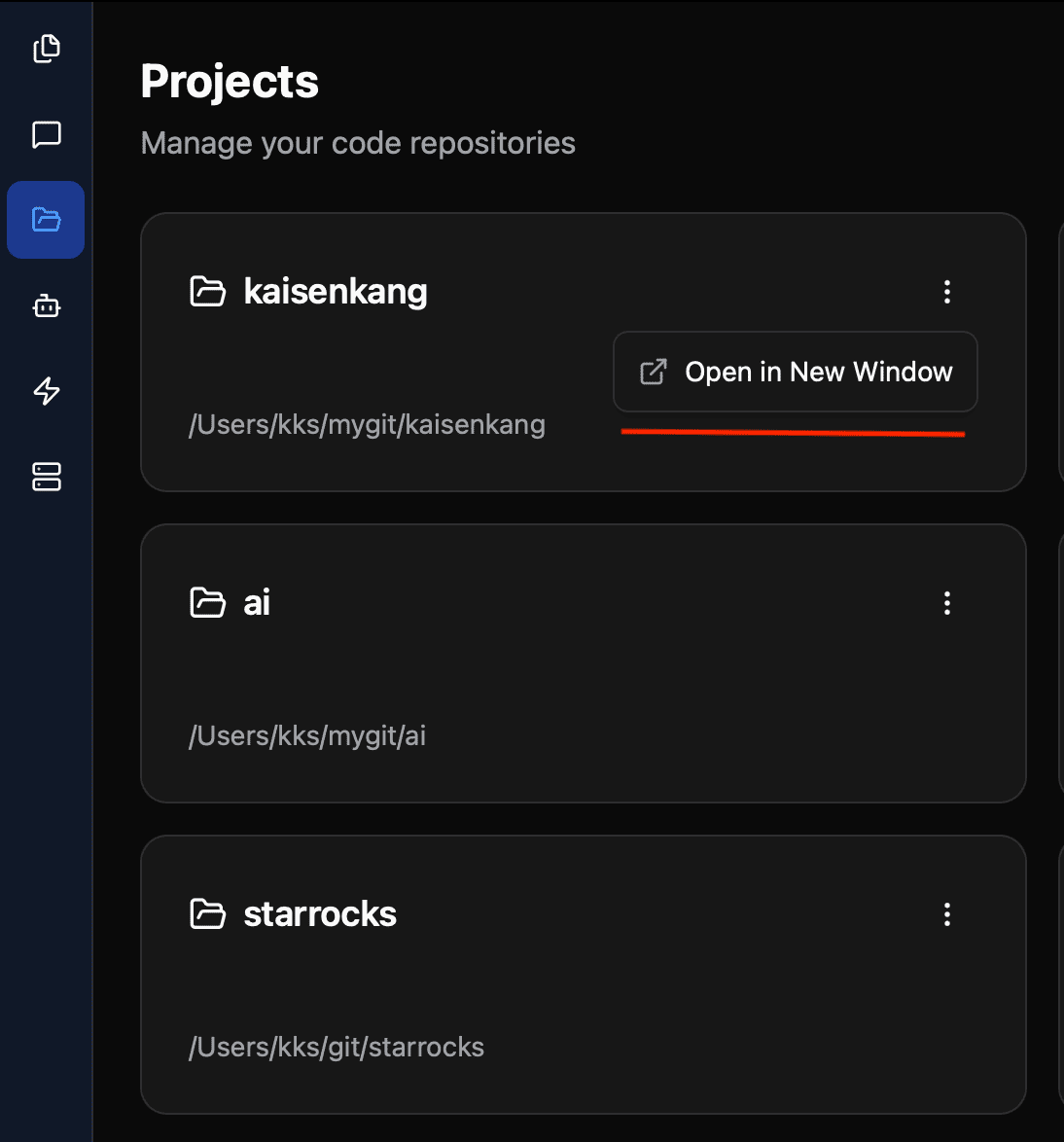Click the folder icon beside starrocks project
This screenshot has height=1142, width=1064.
(x=206, y=912)
